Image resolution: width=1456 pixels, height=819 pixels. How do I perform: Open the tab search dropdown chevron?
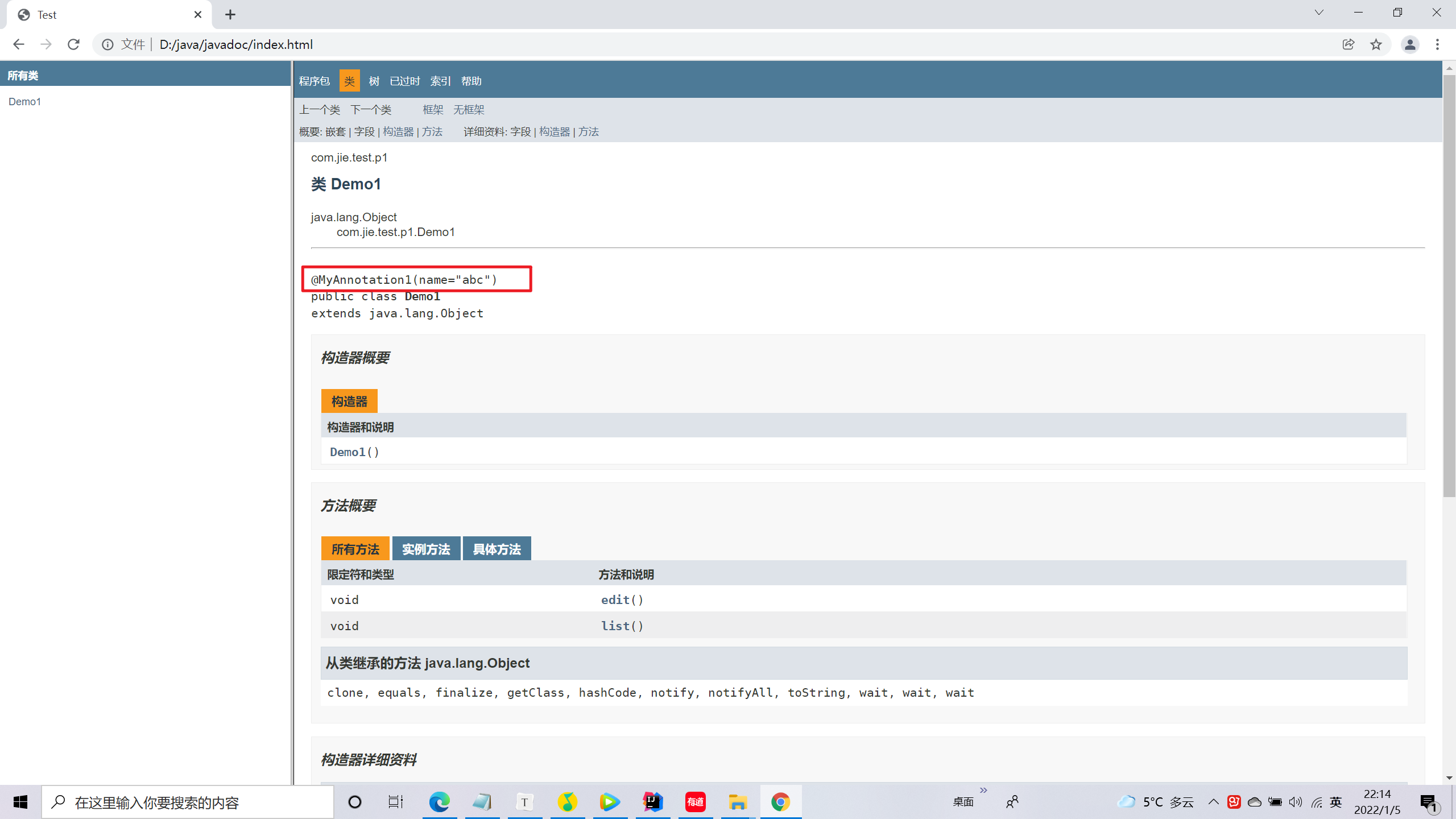coord(1319,13)
